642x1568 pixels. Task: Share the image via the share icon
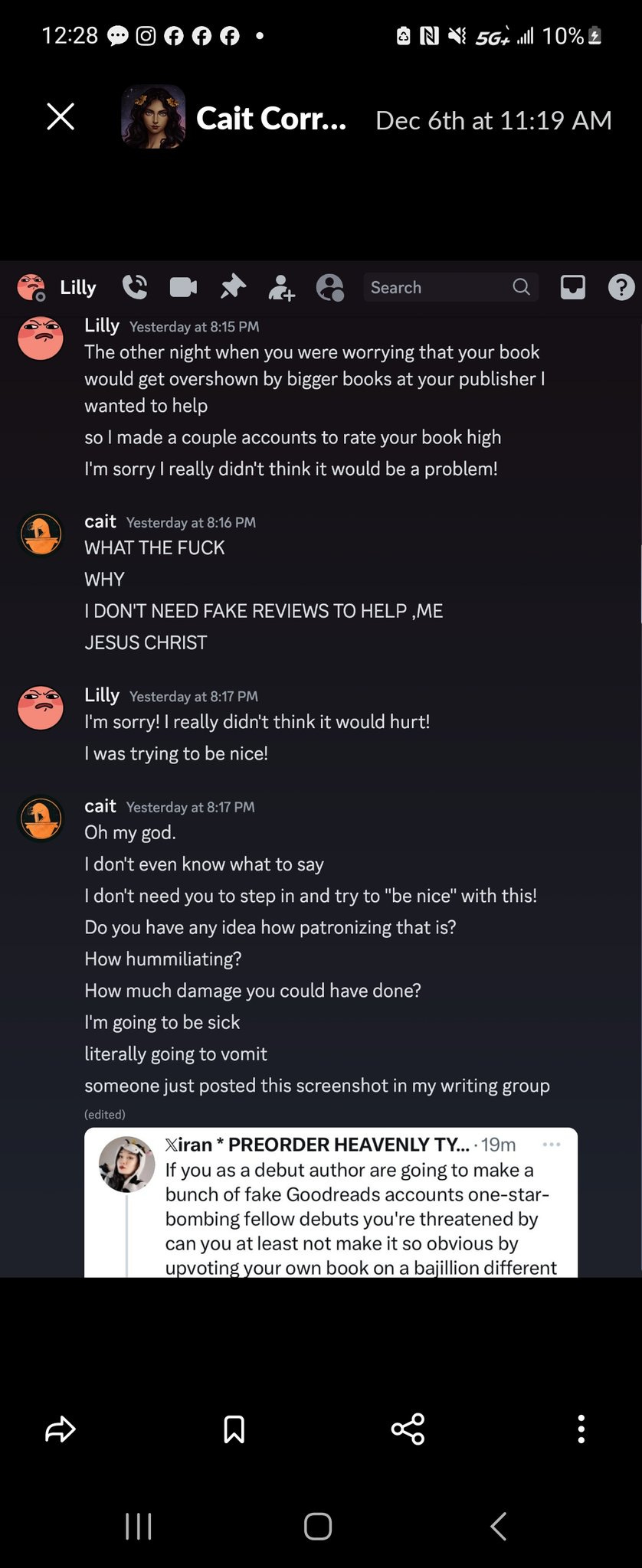[x=408, y=1429]
